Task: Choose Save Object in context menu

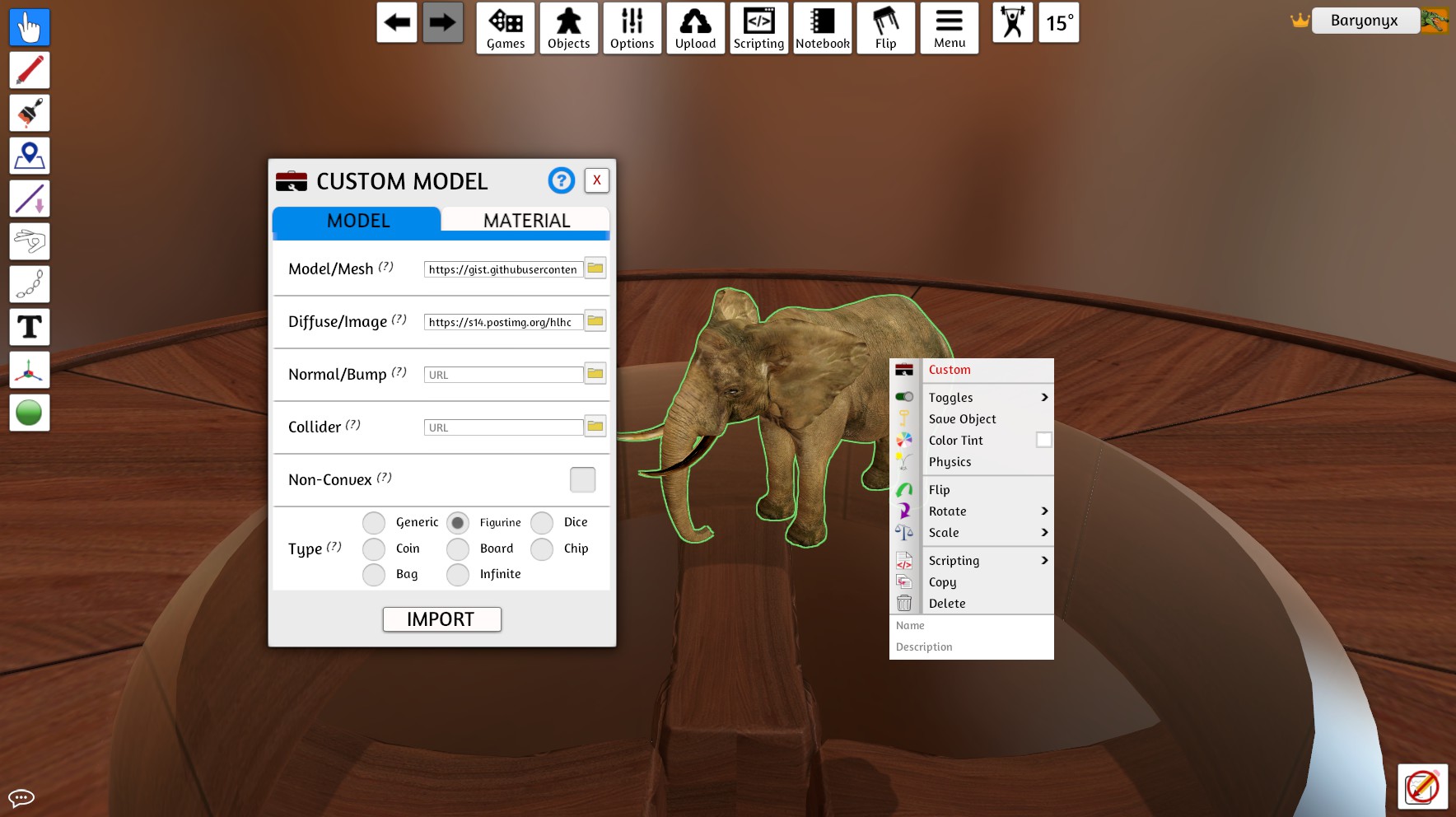Action: click(972, 418)
